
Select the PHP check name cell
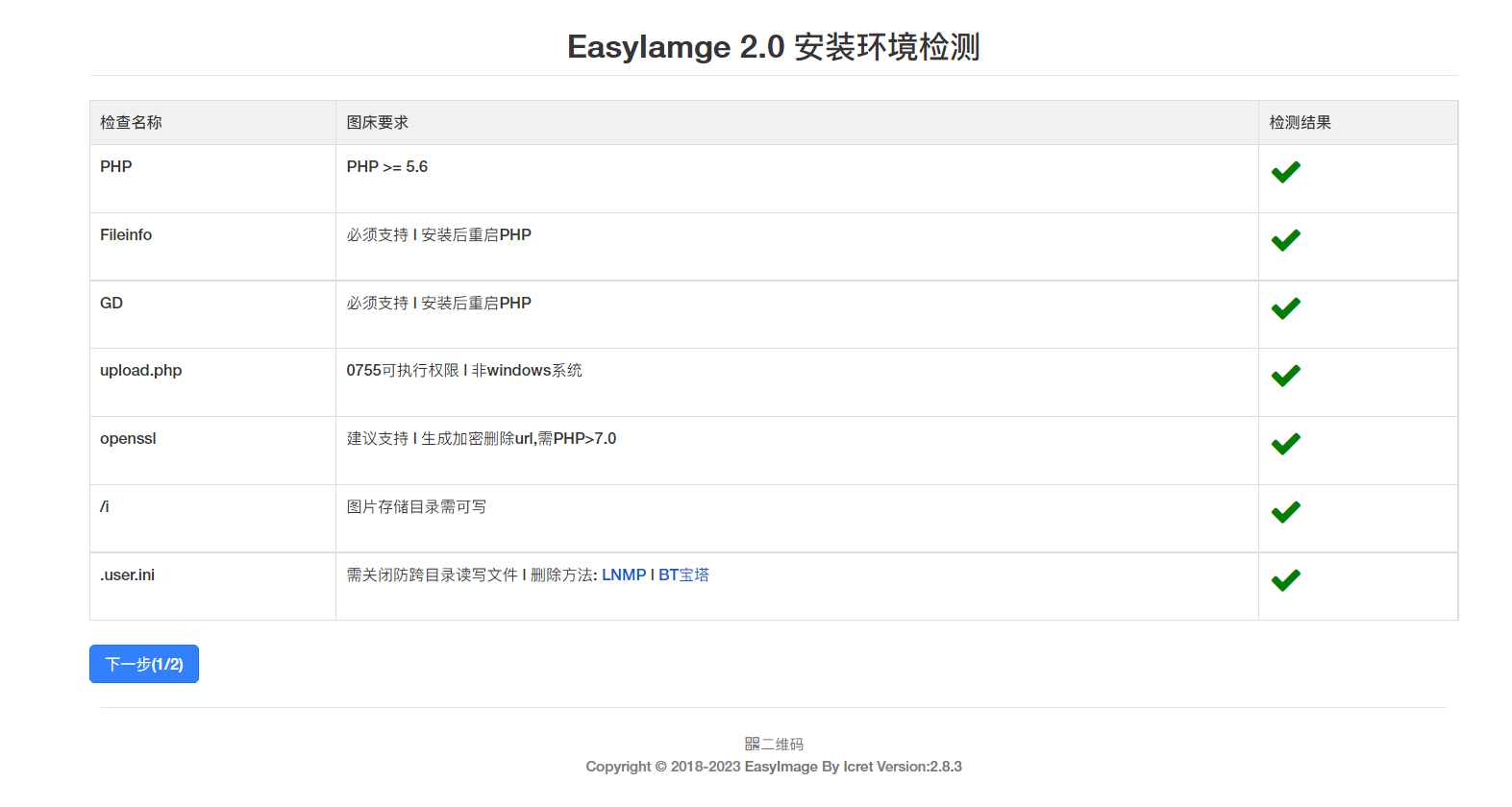(x=212, y=179)
